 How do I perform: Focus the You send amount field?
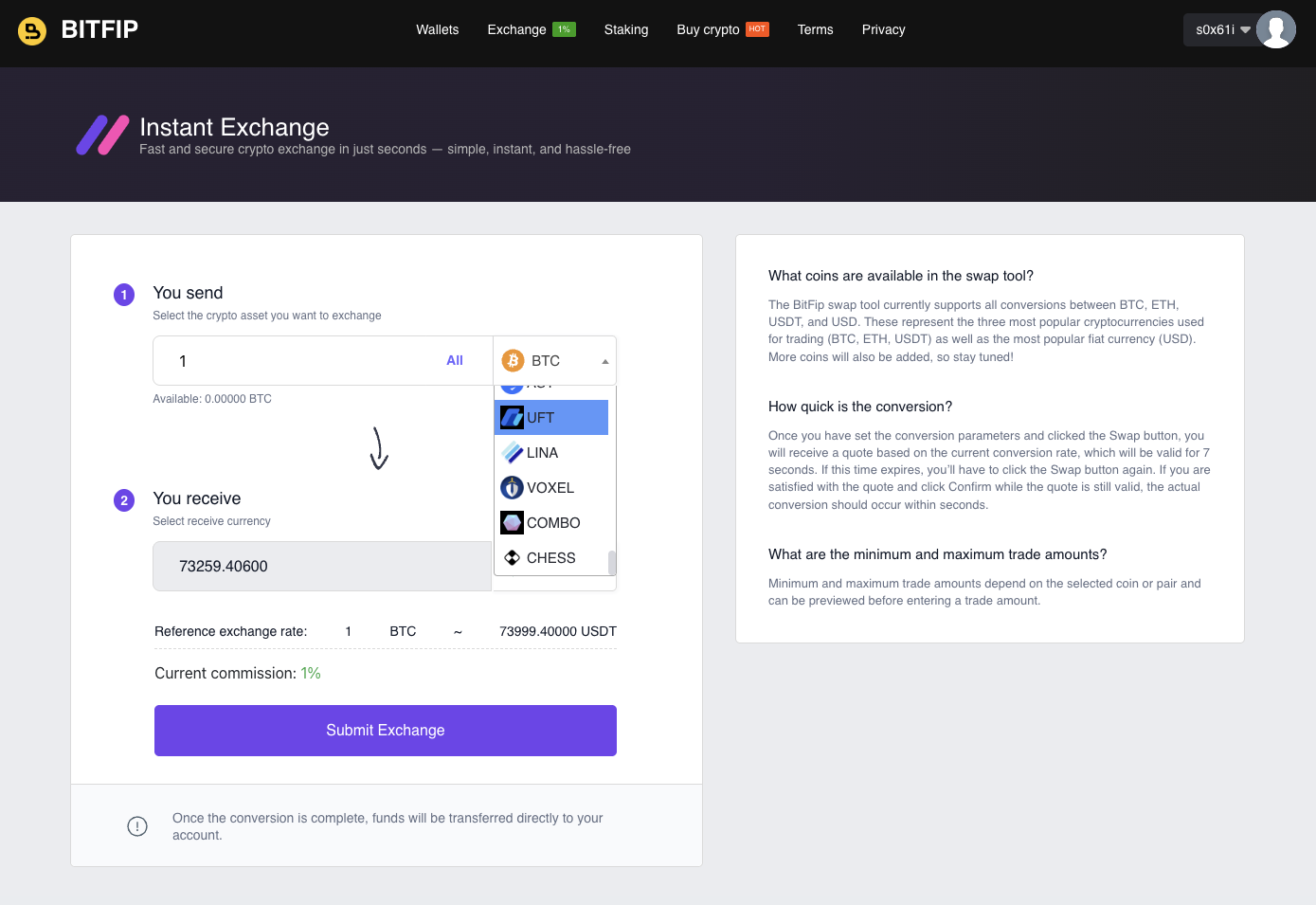(294, 361)
